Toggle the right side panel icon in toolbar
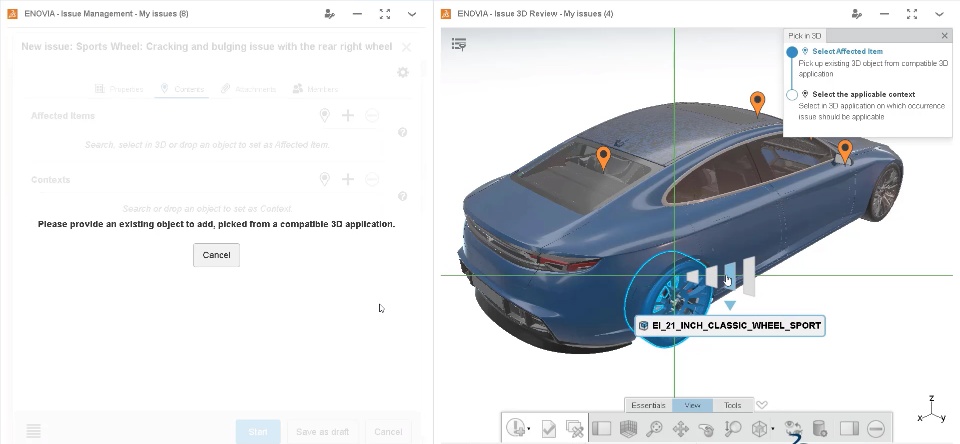The image size is (960, 444). [849, 428]
